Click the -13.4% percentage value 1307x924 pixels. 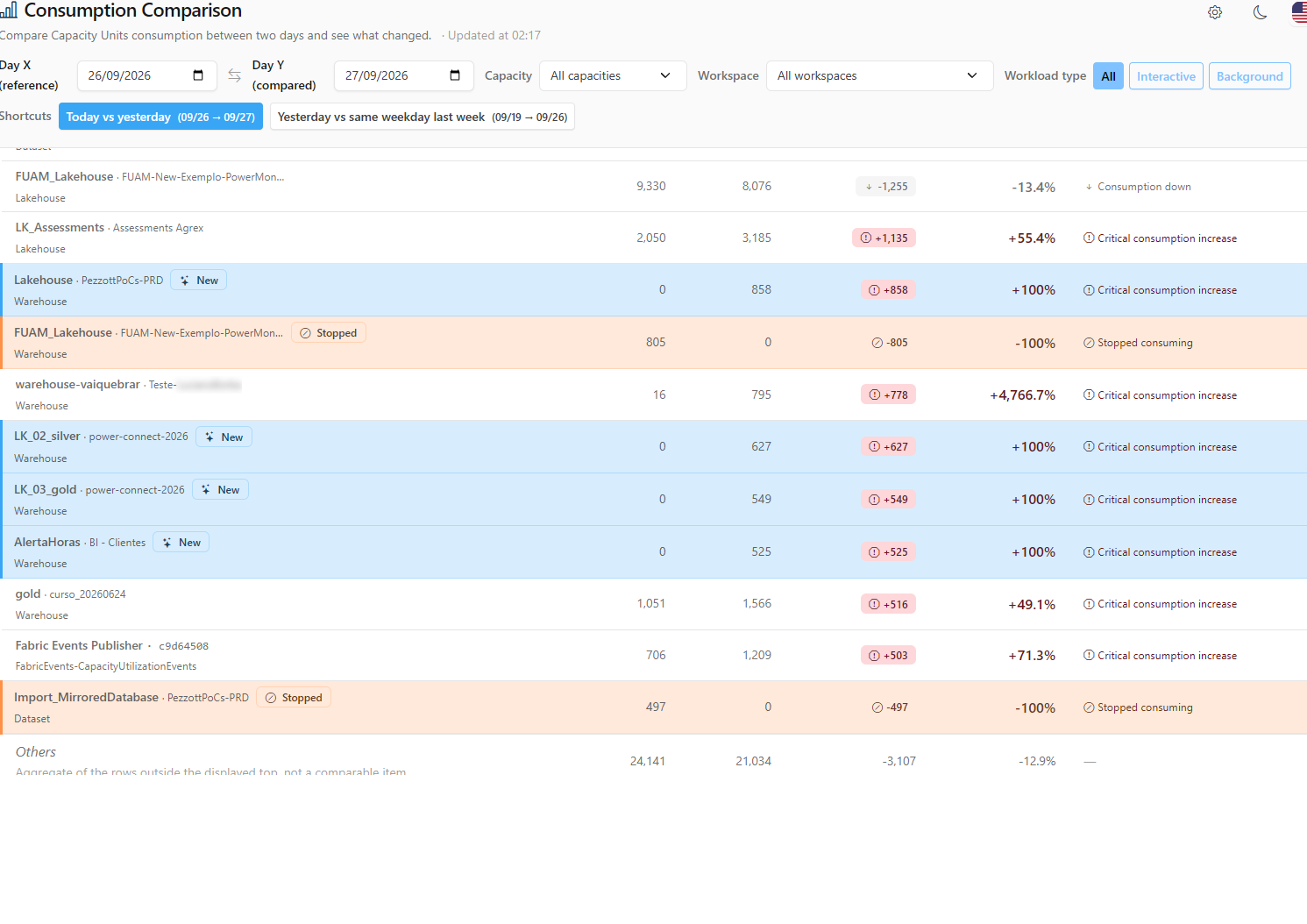(x=1034, y=188)
